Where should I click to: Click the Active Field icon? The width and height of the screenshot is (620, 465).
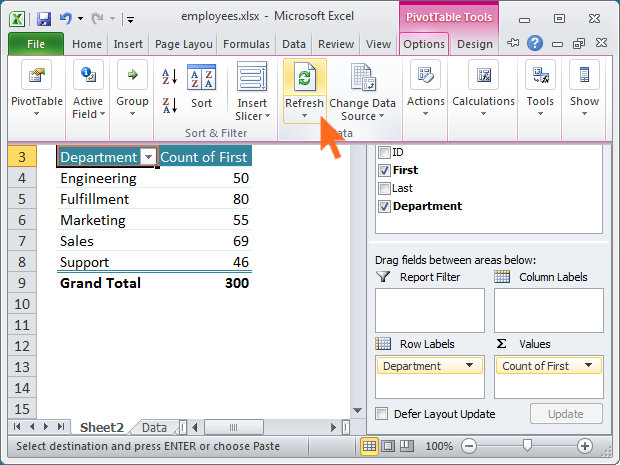coord(88,75)
